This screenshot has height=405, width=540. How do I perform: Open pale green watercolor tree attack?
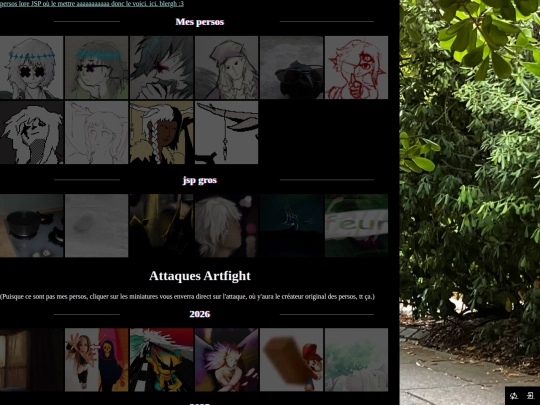pyautogui.click(x=356, y=360)
